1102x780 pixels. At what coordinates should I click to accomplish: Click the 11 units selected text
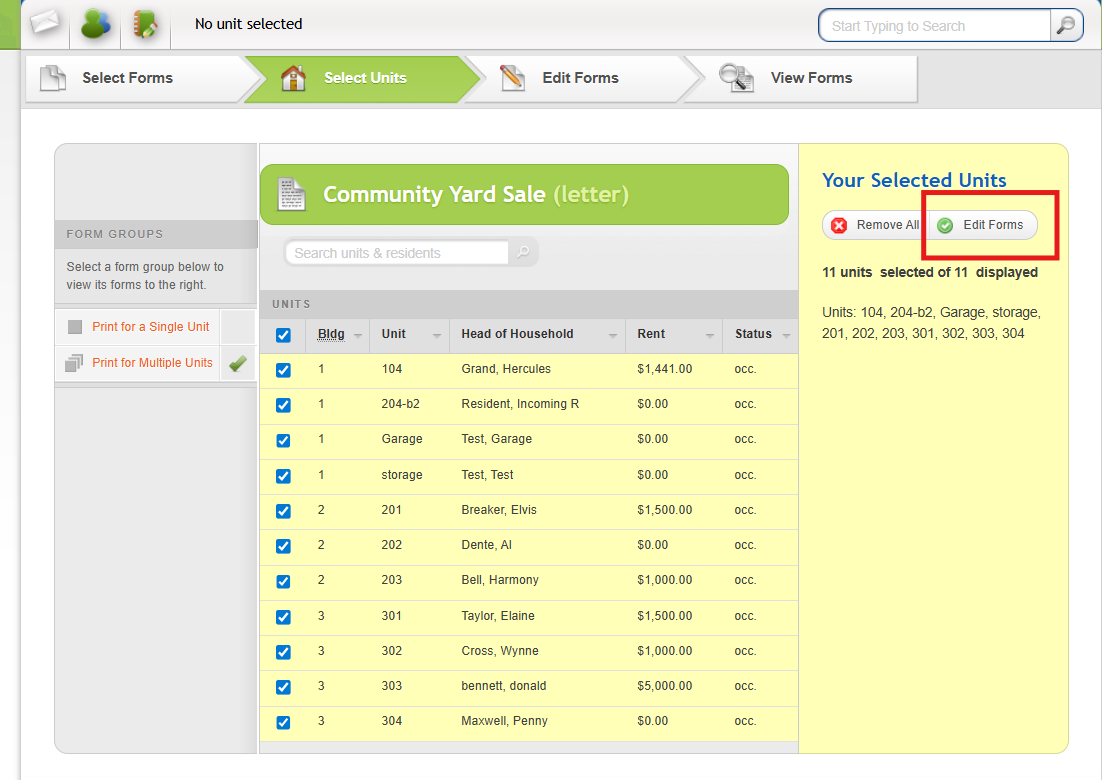tap(930, 272)
